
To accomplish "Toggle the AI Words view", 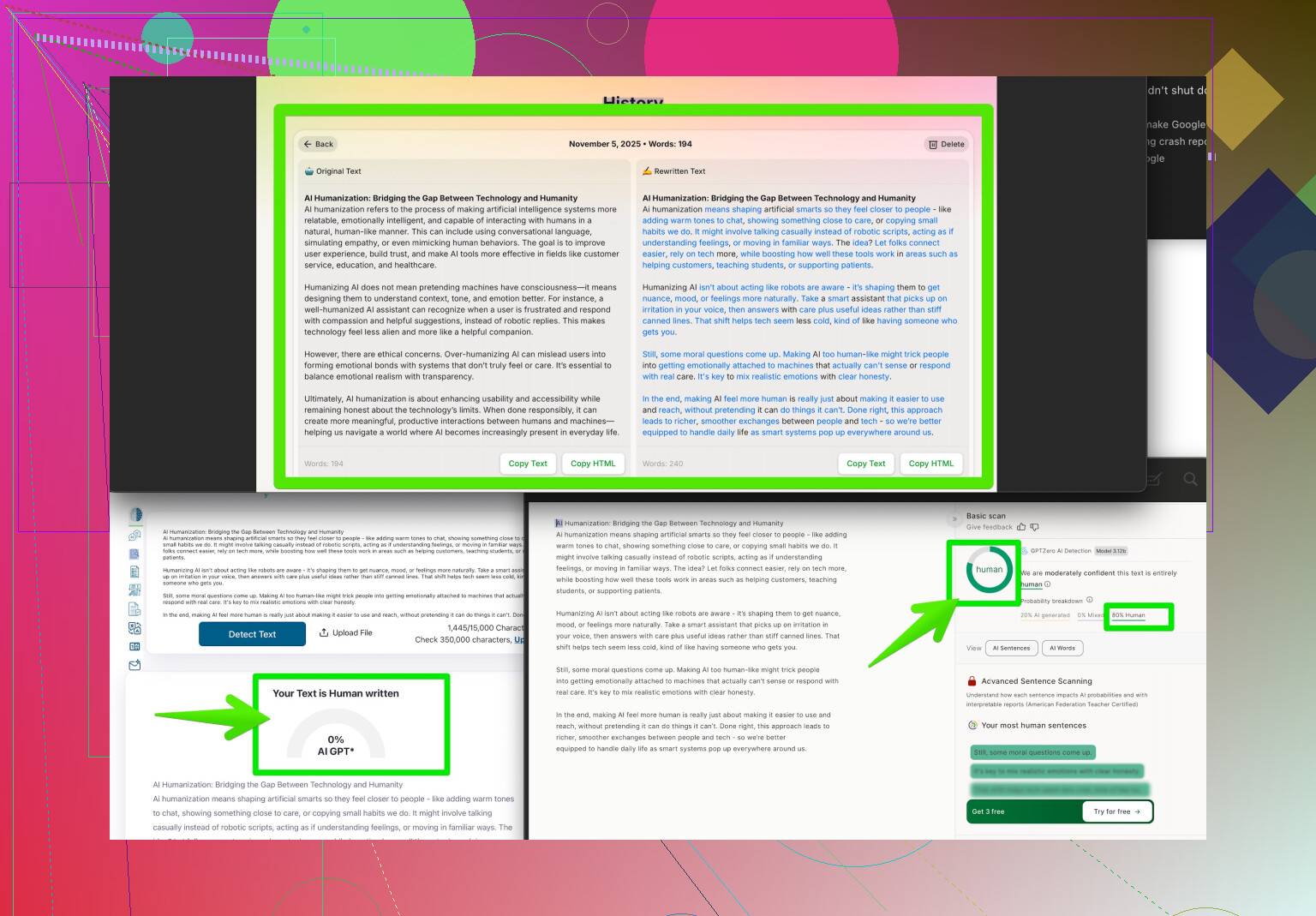I will (x=1062, y=649).
